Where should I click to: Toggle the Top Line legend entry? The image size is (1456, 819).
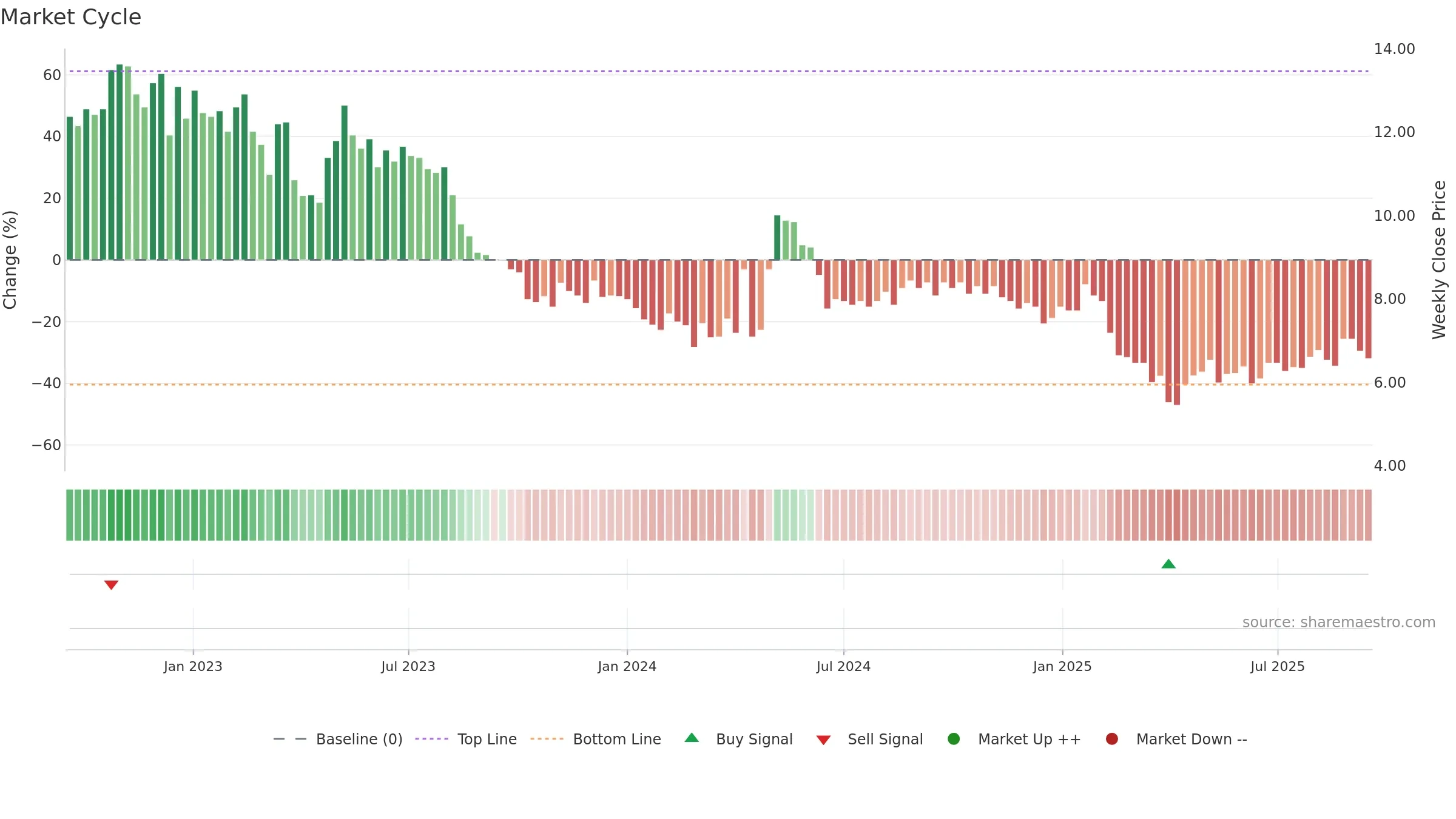(x=466, y=739)
